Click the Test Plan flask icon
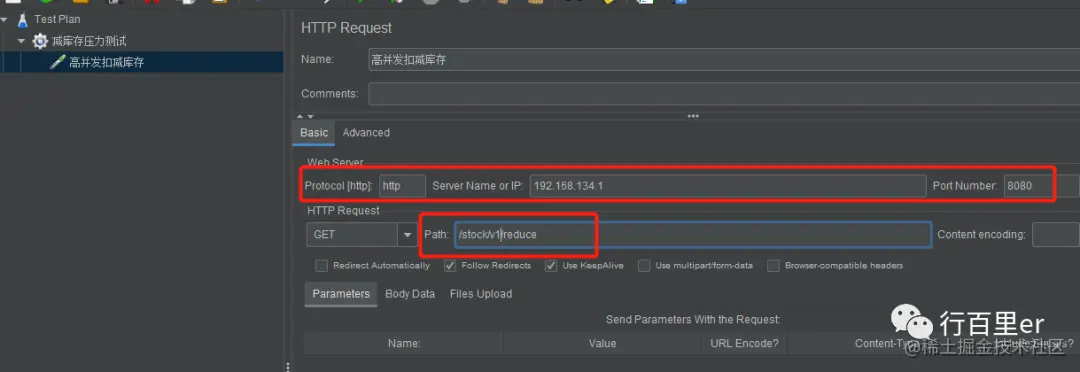This screenshot has height=372, width=1080. pos(23,19)
